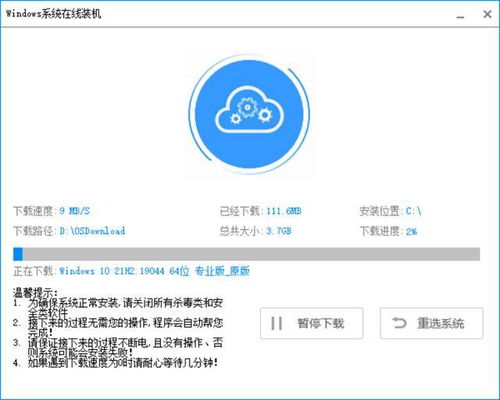Click the fourth tip about zero download speed
500x400 pixels.
(115, 362)
